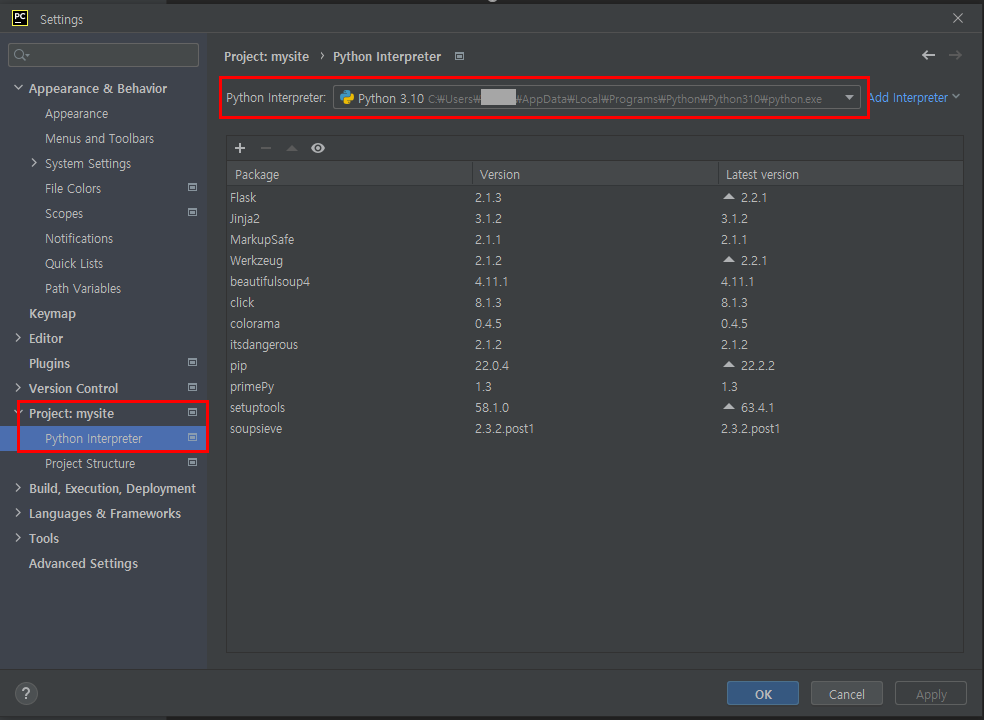This screenshot has height=720, width=984.
Task: Click the upgrade arrow beside Werkzeug 2.2.1
Action: [729, 259]
